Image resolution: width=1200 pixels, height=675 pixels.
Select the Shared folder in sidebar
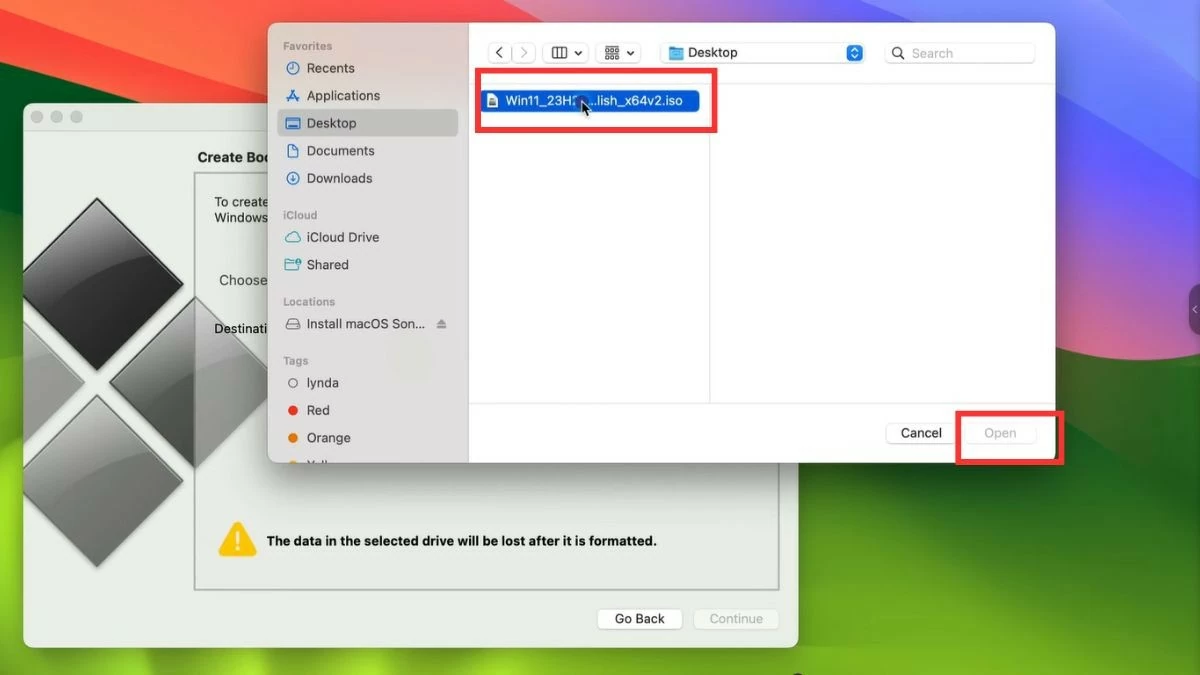(x=327, y=265)
